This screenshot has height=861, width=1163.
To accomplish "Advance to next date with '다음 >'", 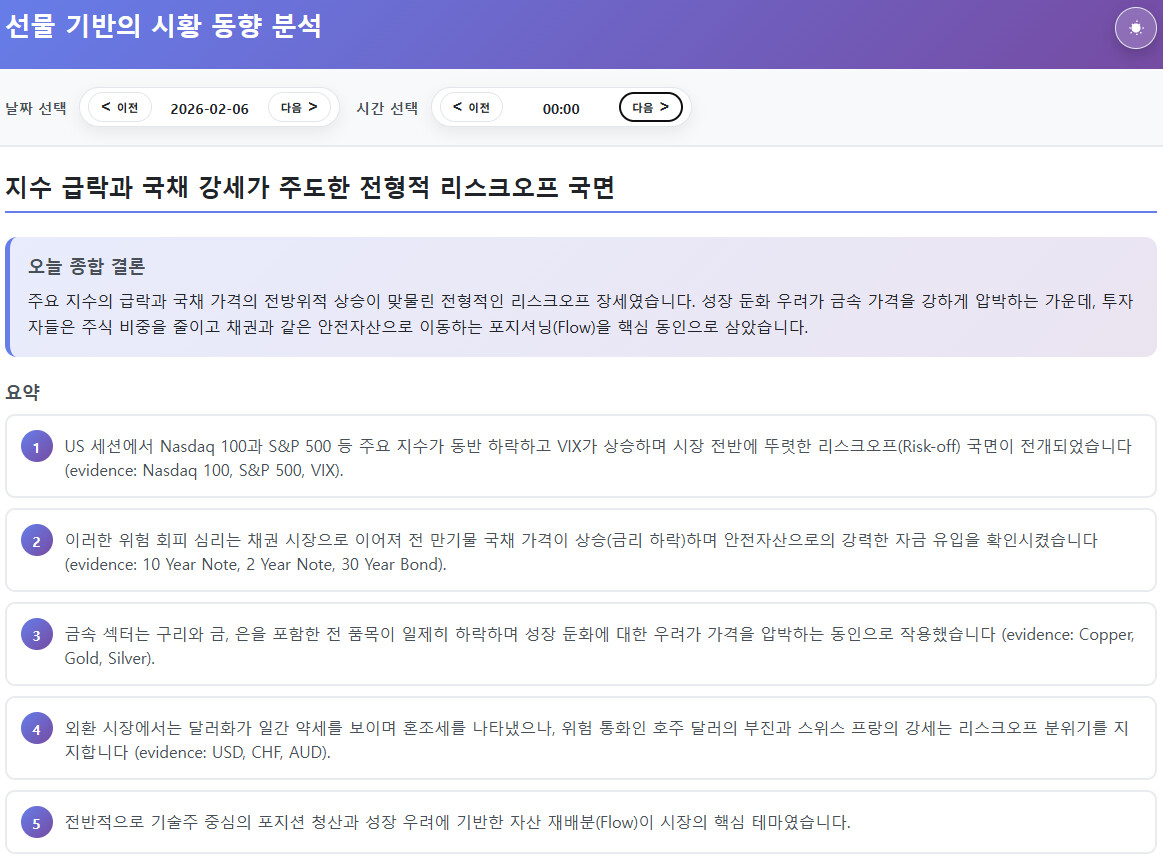I will click(x=299, y=107).
